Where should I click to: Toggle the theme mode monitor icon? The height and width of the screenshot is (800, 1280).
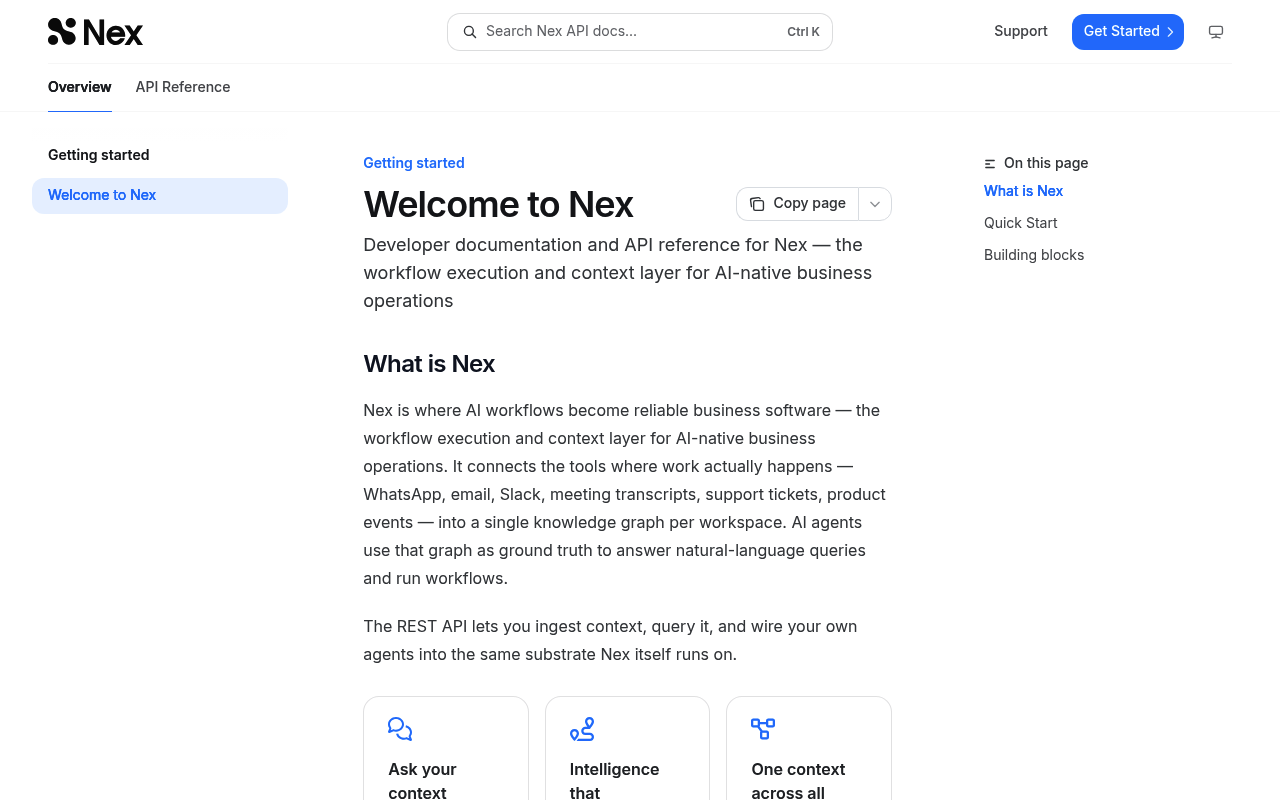click(x=1216, y=32)
